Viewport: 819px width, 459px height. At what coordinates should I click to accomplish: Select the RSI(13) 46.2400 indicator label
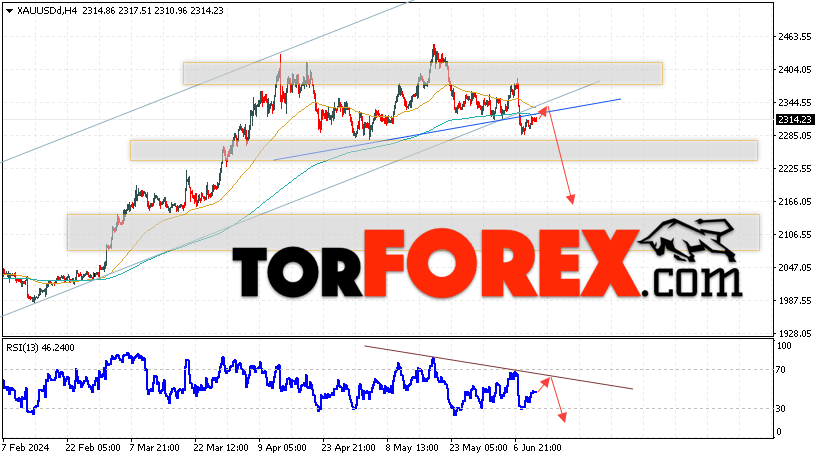tap(40, 348)
